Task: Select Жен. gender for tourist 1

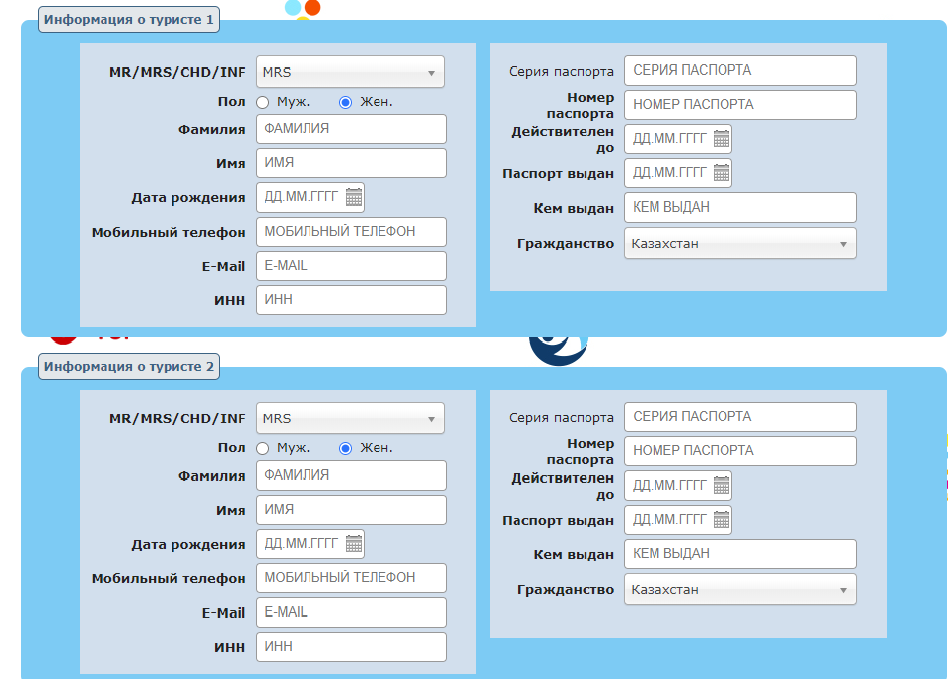Action: [346, 102]
